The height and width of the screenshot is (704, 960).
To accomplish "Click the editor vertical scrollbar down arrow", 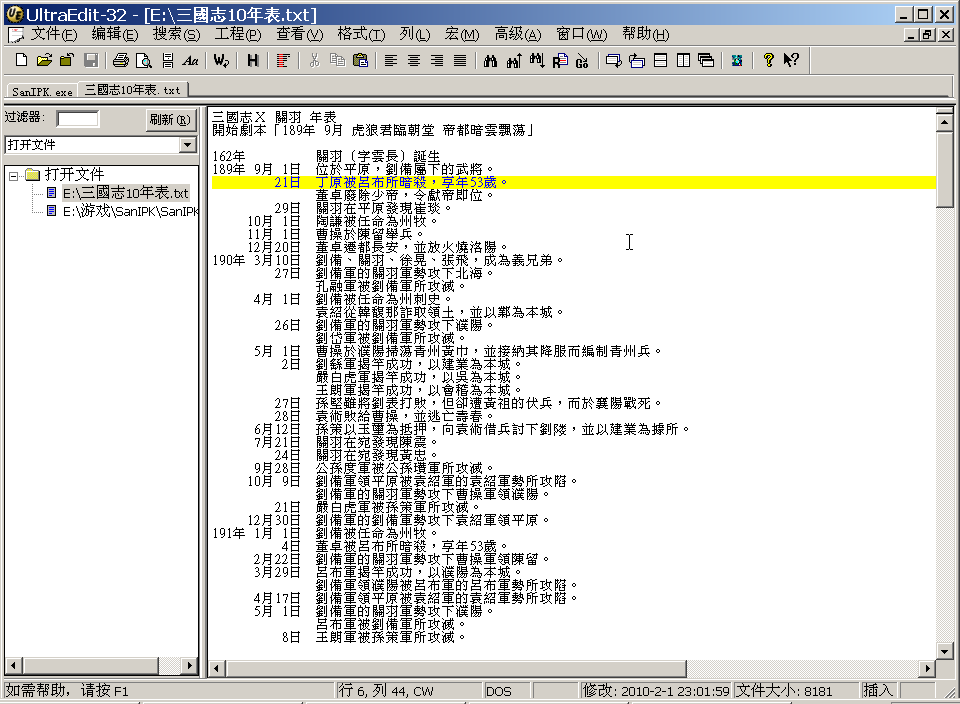I will tap(944, 651).
